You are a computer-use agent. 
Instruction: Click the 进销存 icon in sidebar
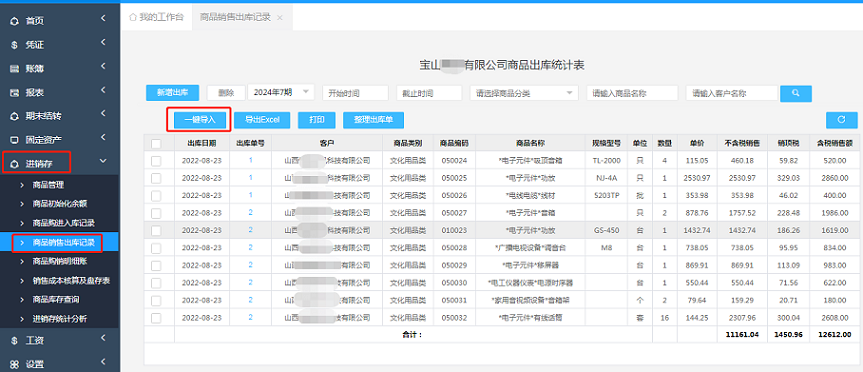pyautogui.click(x=15, y=163)
